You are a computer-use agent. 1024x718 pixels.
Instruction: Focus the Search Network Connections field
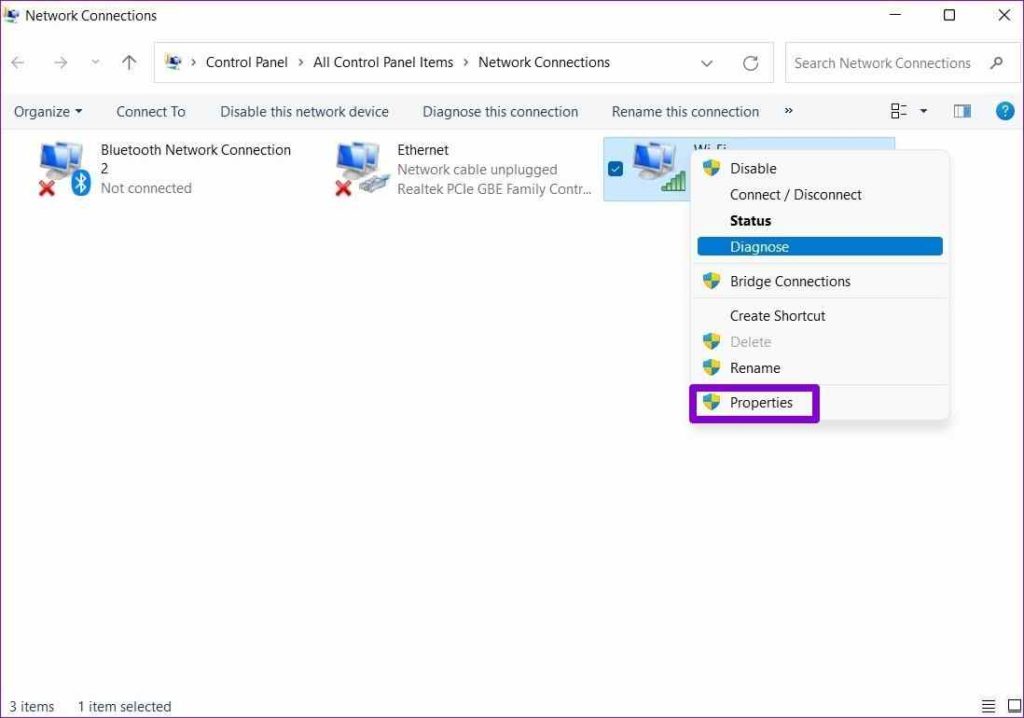click(x=903, y=63)
